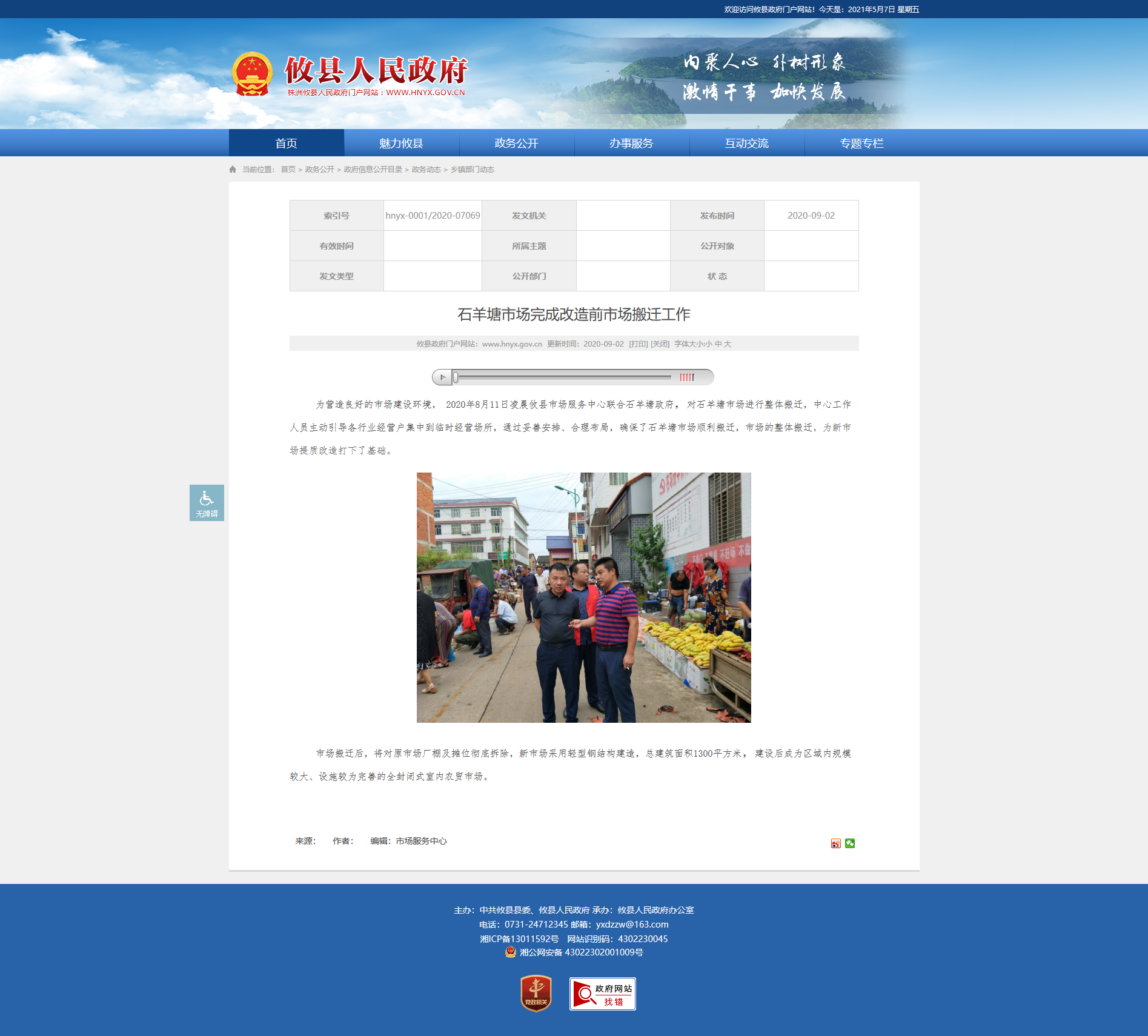Click the national emblem logo in header
The width and height of the screenshot is (1148, 1036).
click(x=252, y=75)
